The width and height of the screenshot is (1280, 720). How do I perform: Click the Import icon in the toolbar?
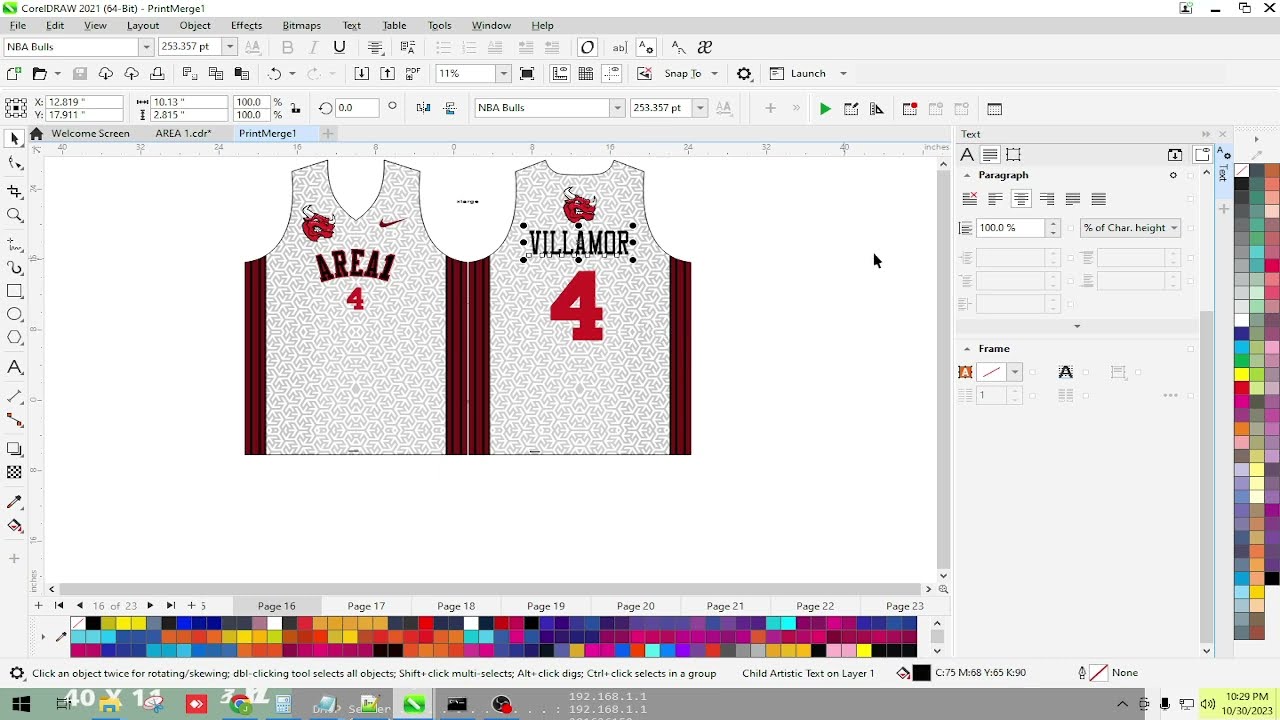361,73
